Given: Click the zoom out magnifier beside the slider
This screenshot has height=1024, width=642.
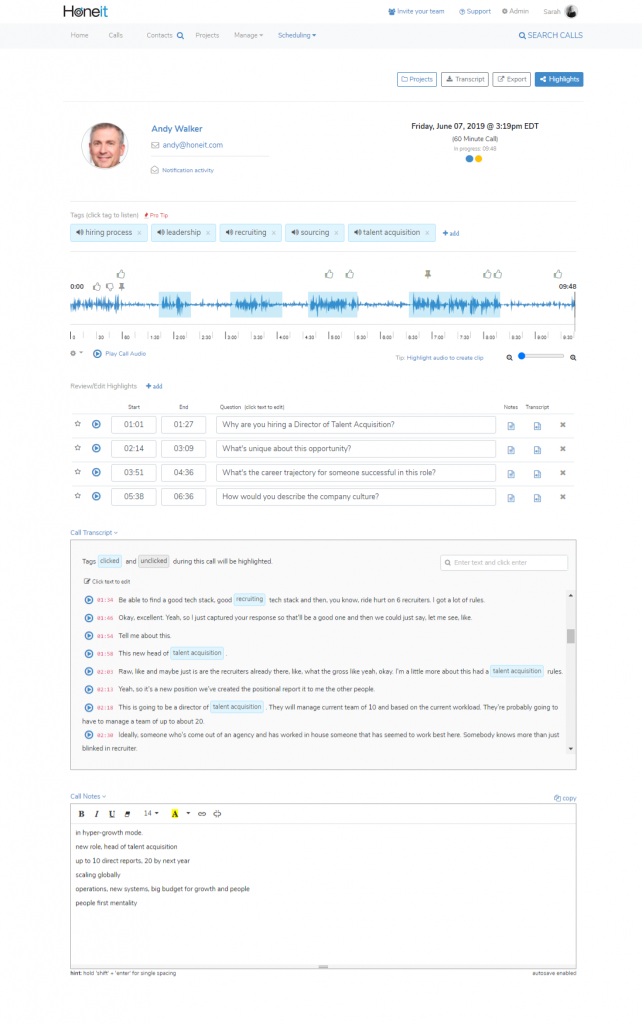Looking at the screenshot, I should tap(509, 358).
